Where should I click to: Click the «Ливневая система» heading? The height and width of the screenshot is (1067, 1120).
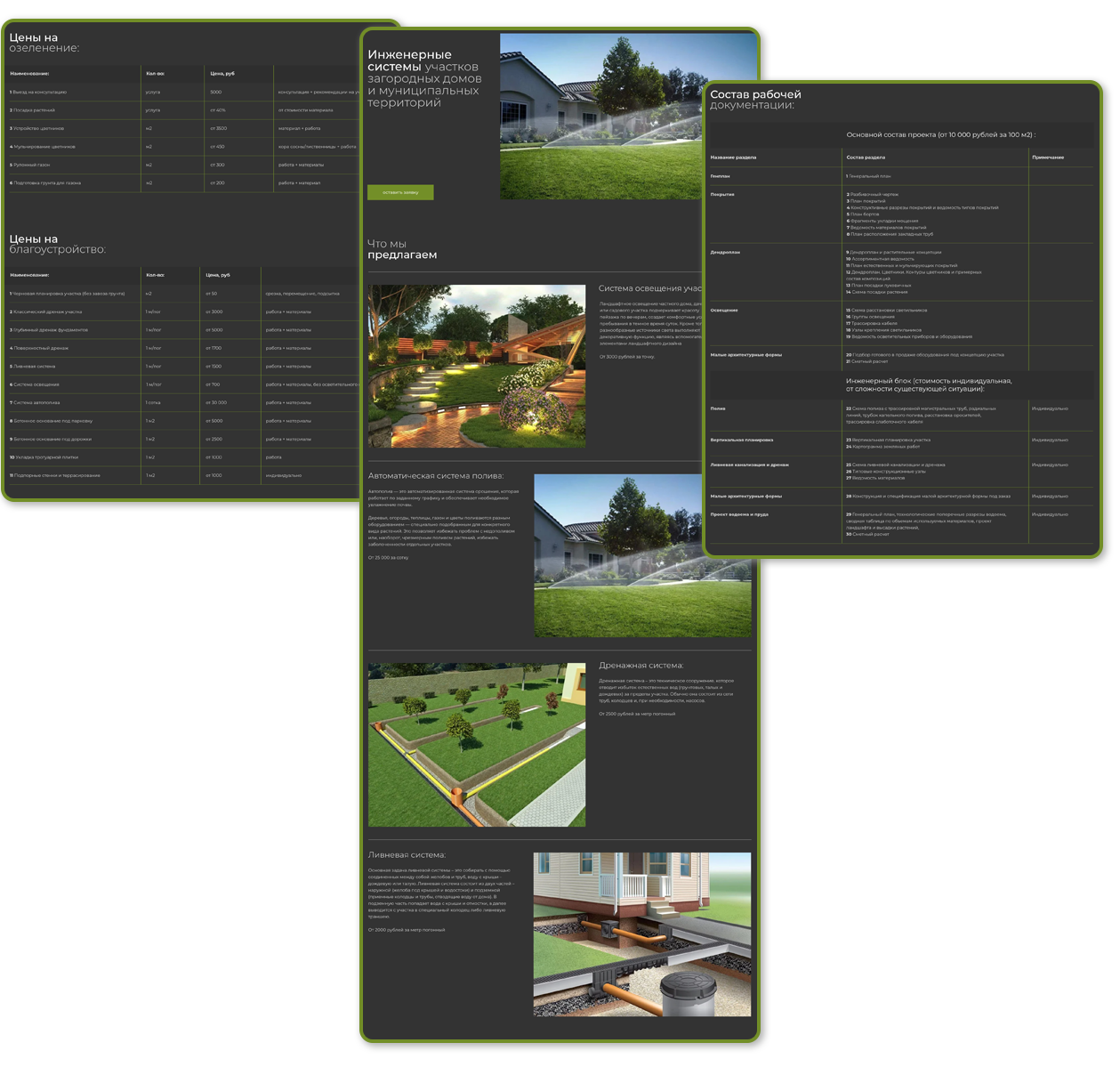(407, 855)
